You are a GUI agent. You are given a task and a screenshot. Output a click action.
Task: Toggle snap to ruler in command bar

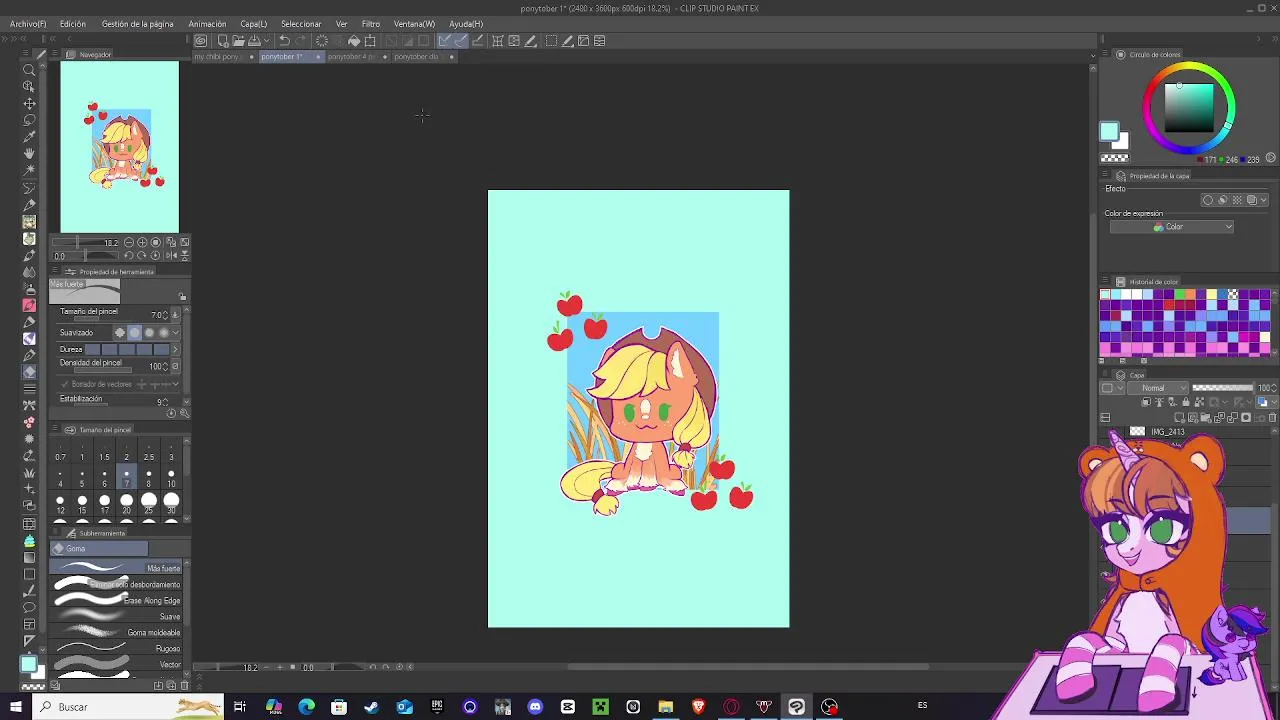coord(444,41)
